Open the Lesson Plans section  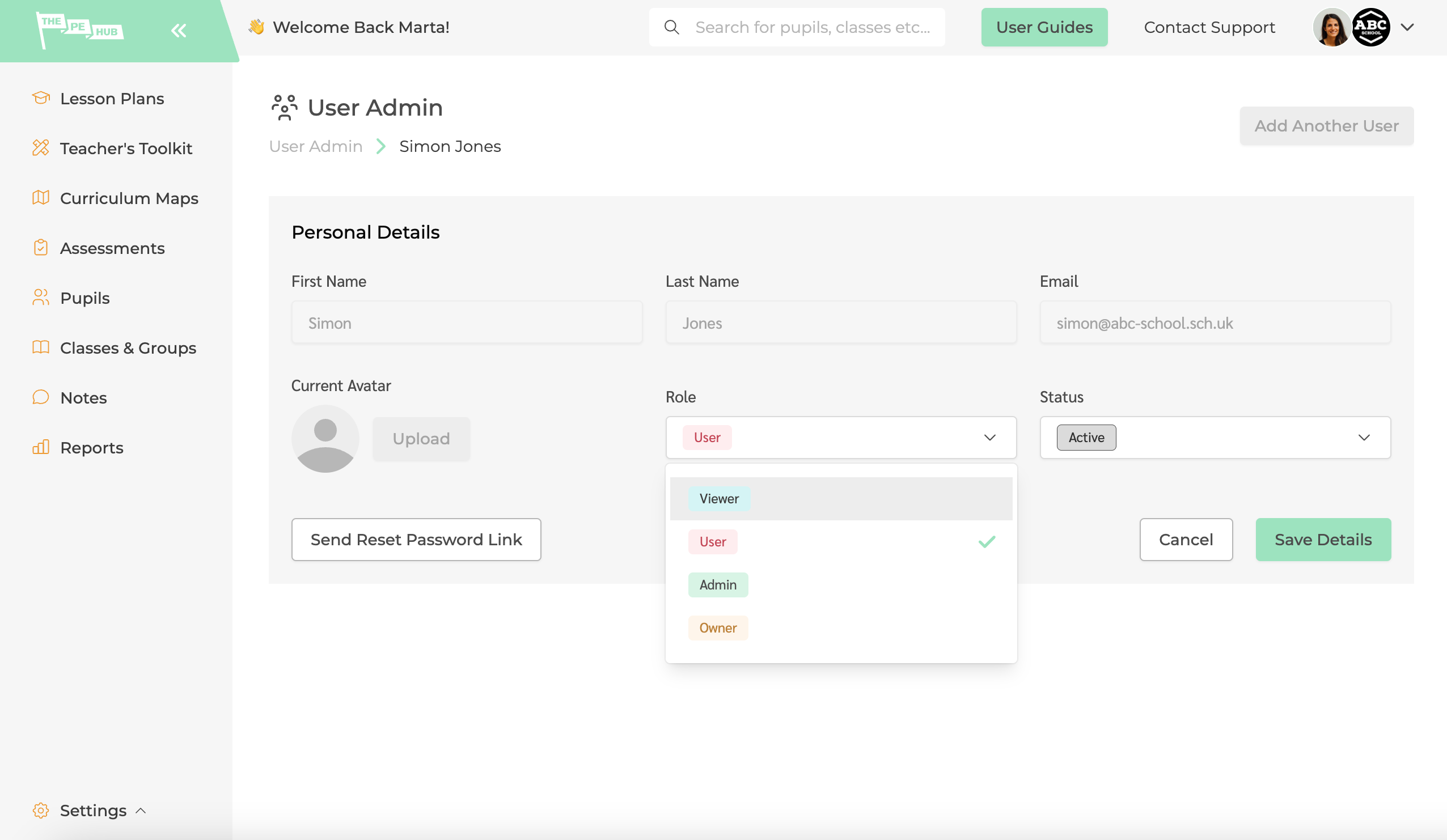[112, 98]
